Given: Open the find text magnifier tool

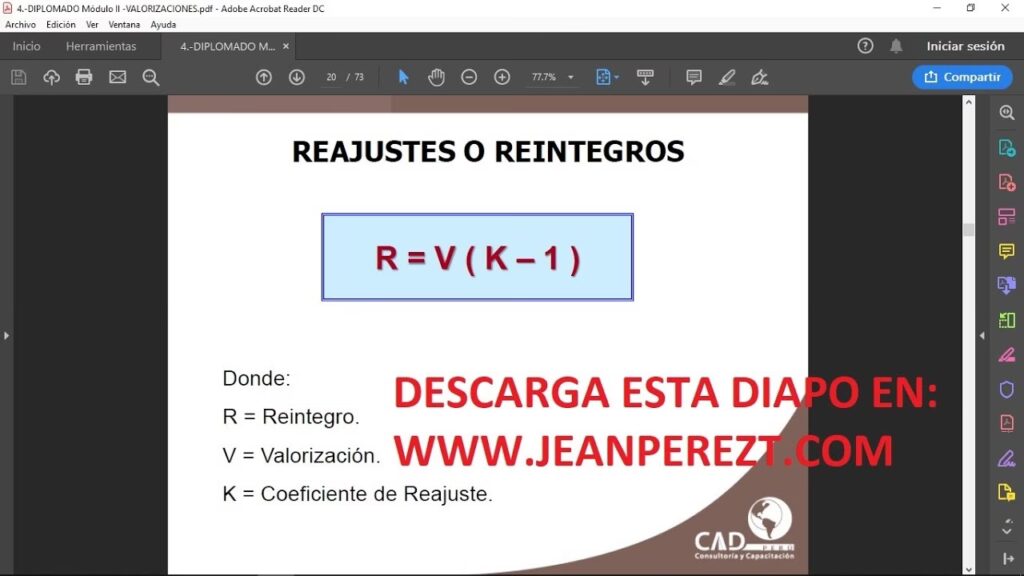Looking at the screenshot, I should (x=151, y=77).
